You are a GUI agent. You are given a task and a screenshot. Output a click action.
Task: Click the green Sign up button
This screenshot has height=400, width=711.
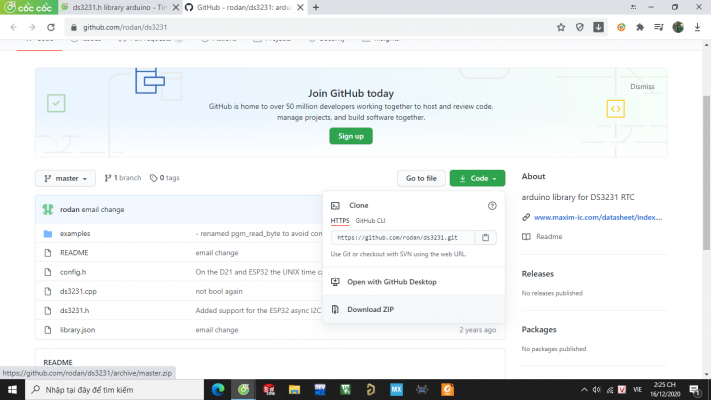pyautogui.click(x=351, y=136)
